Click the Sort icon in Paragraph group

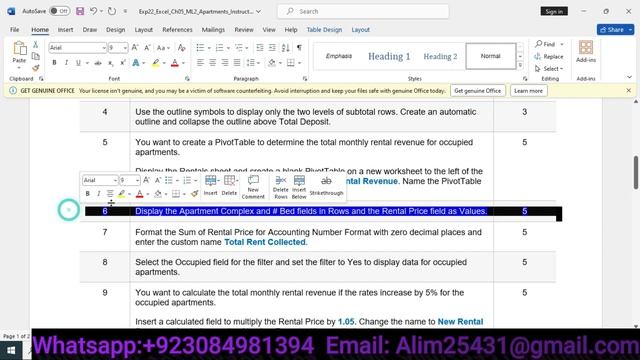[x=286, y=48]
